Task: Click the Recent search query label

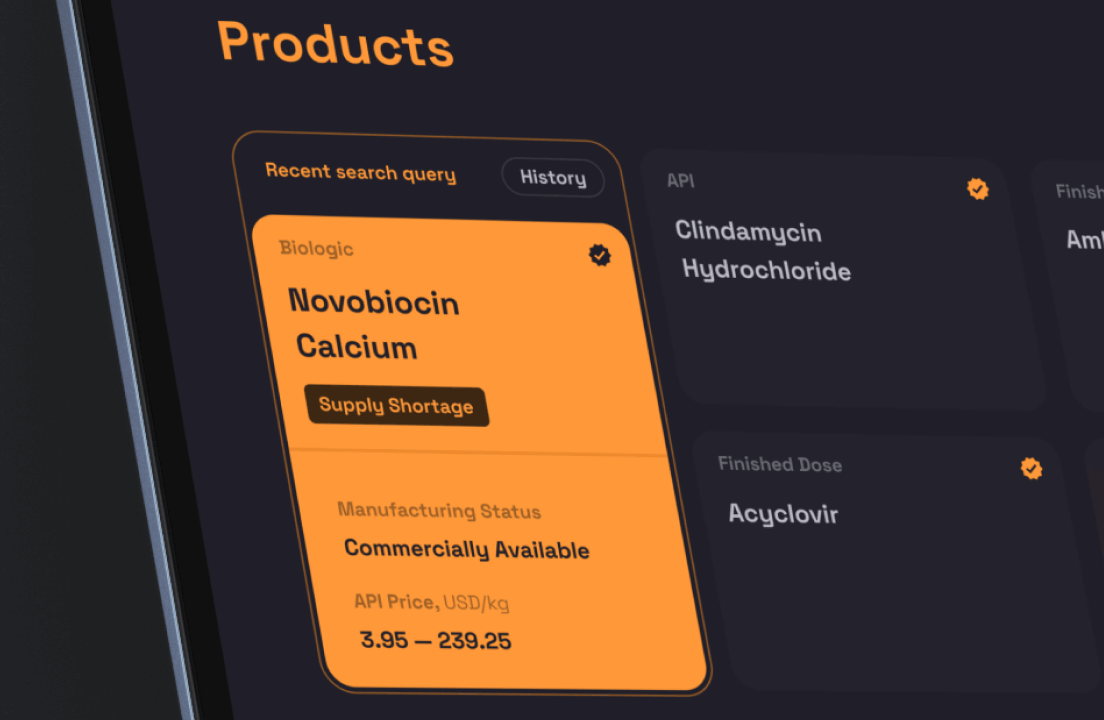Action: pyautogui.click(x=360, y=172)
